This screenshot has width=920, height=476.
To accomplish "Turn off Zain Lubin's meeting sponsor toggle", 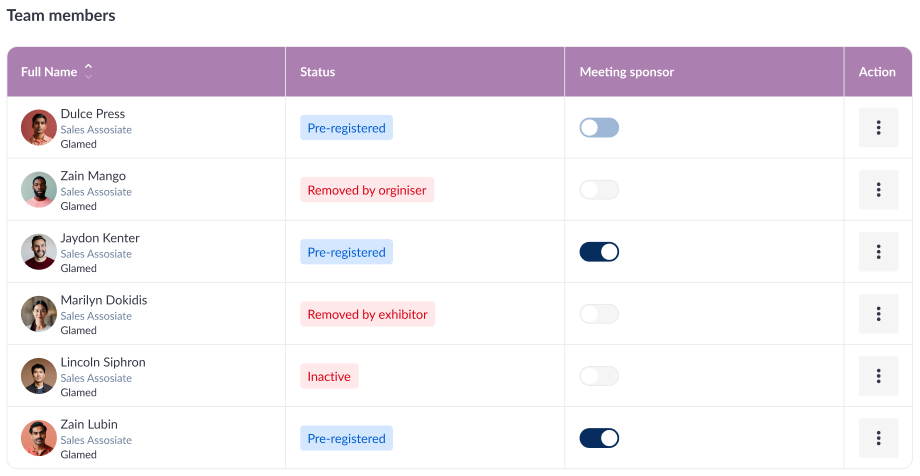I will coord(599,438).
